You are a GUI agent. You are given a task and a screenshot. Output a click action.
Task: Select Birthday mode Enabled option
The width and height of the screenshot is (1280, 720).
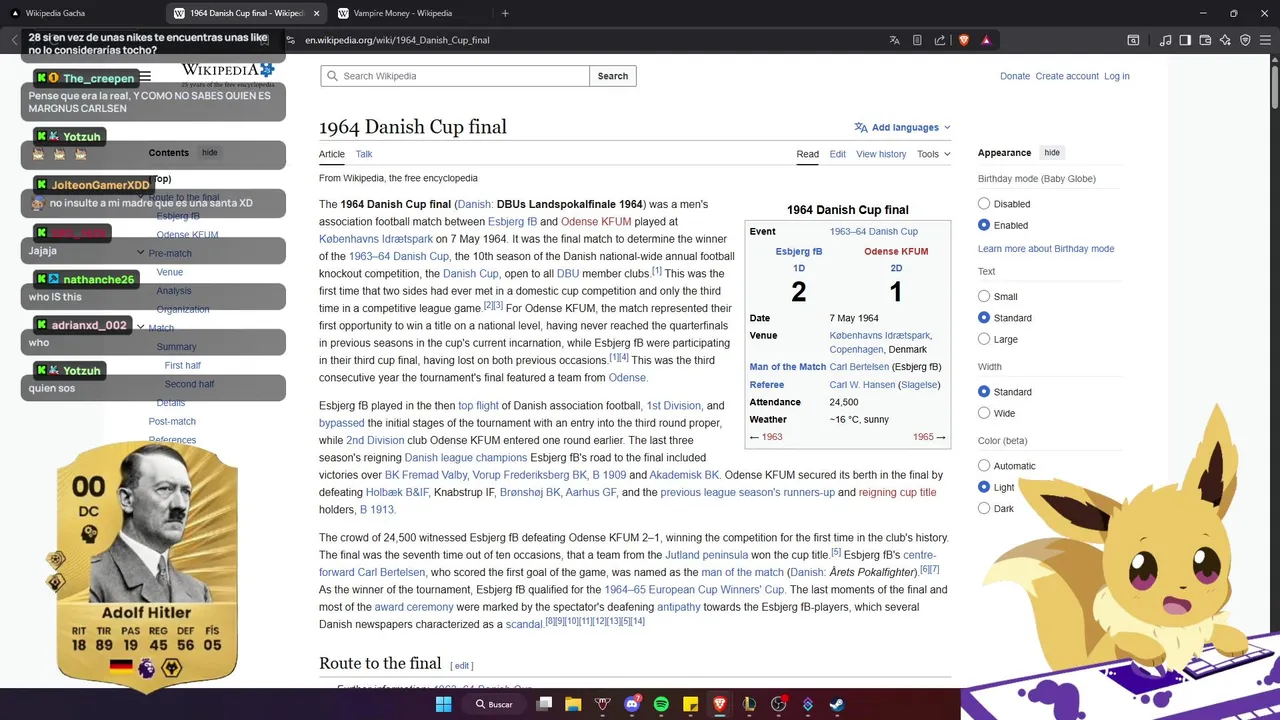(984, 225)
